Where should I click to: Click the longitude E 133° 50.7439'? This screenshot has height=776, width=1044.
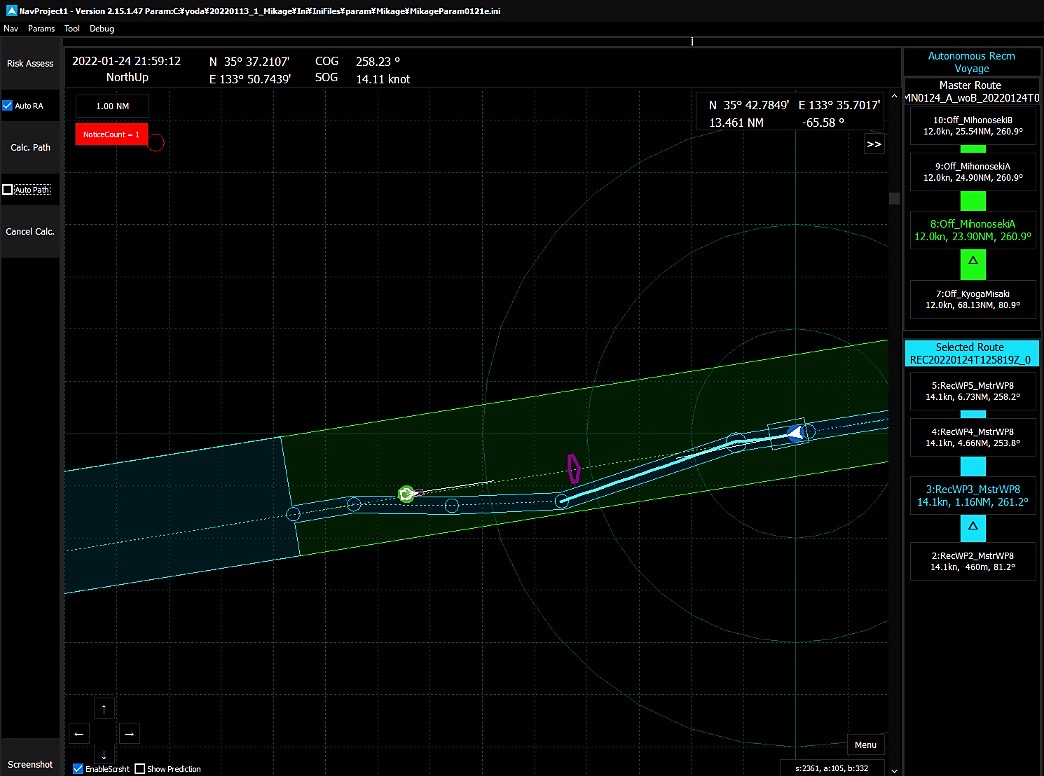coord(250,79)
